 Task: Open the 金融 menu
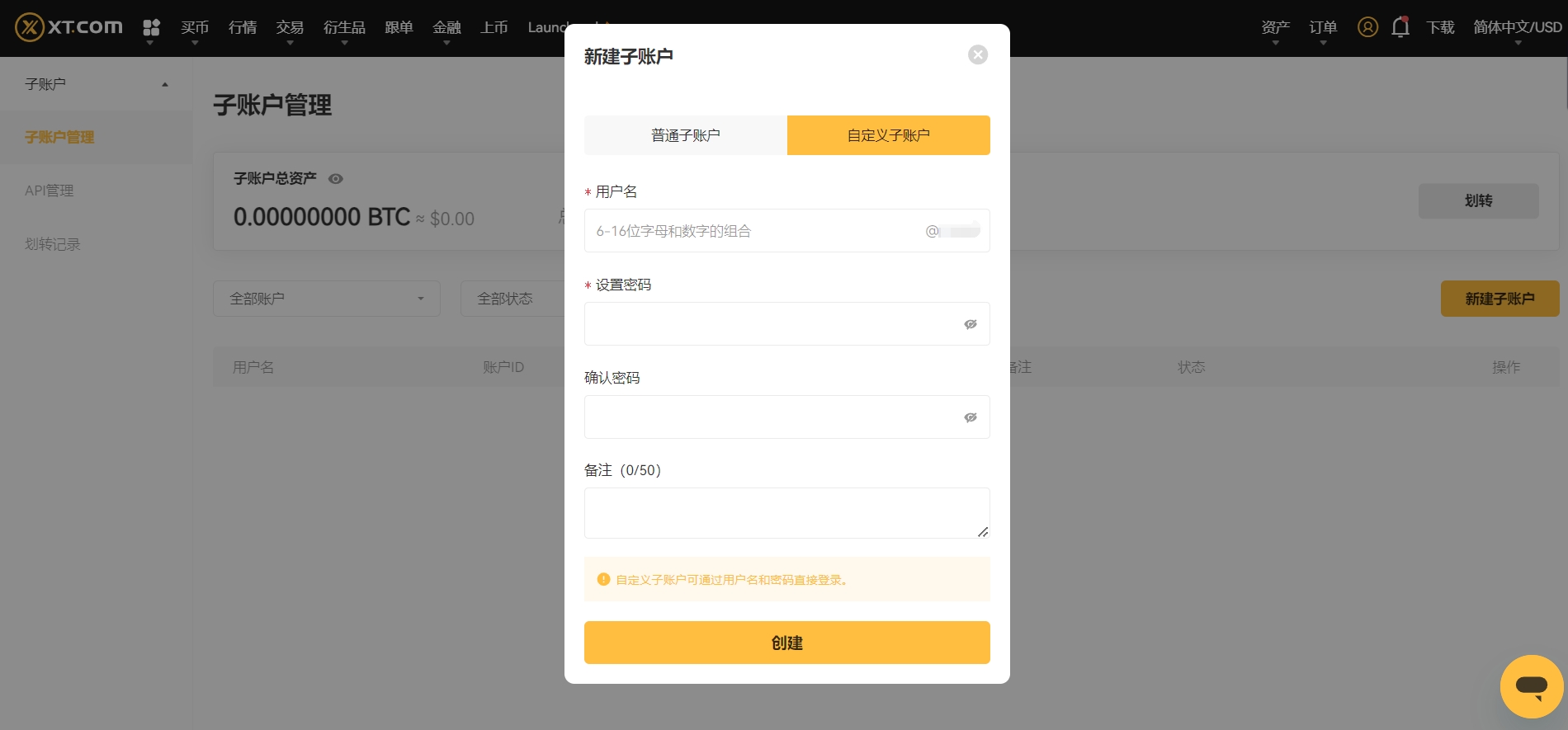pyautogui.click(x=446, y=28)
